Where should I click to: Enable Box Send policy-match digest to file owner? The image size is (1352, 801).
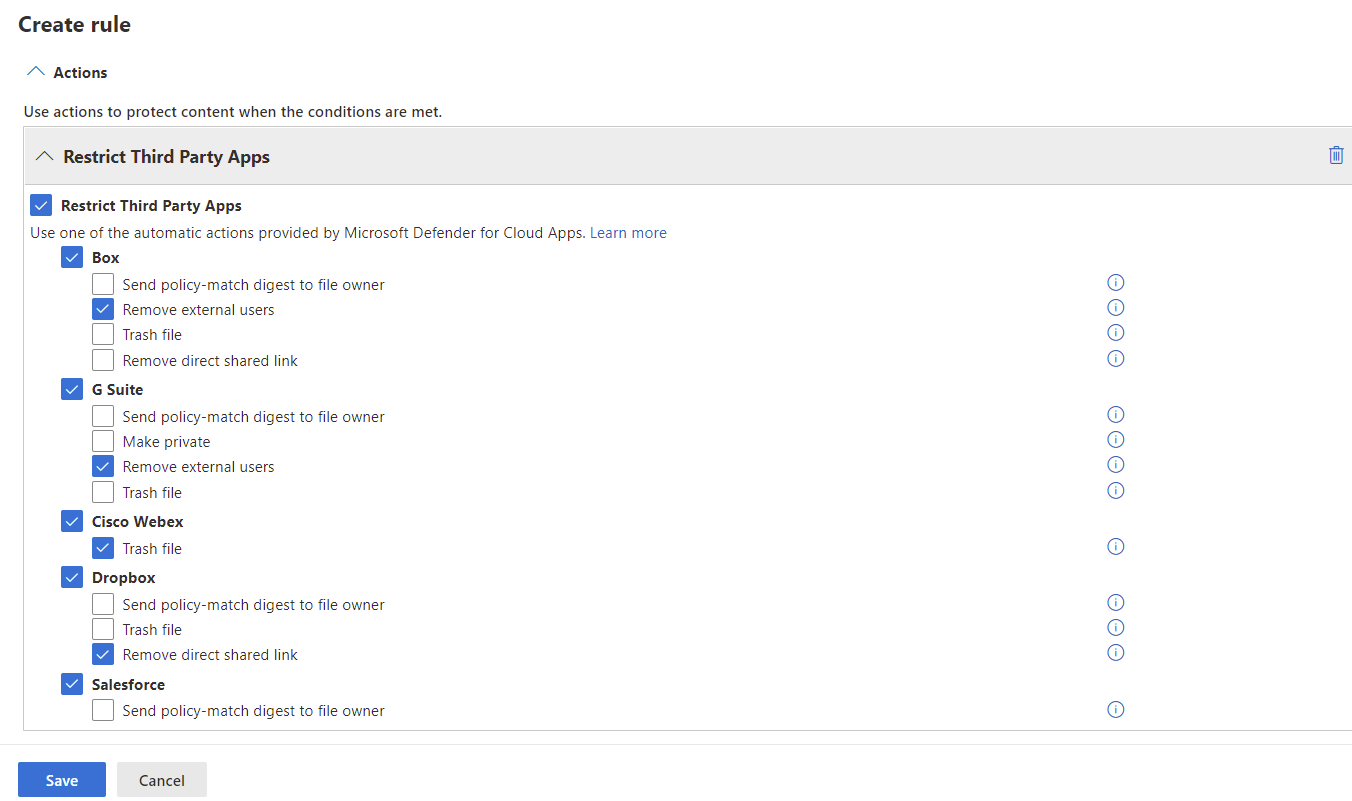(x=103, y=284)
